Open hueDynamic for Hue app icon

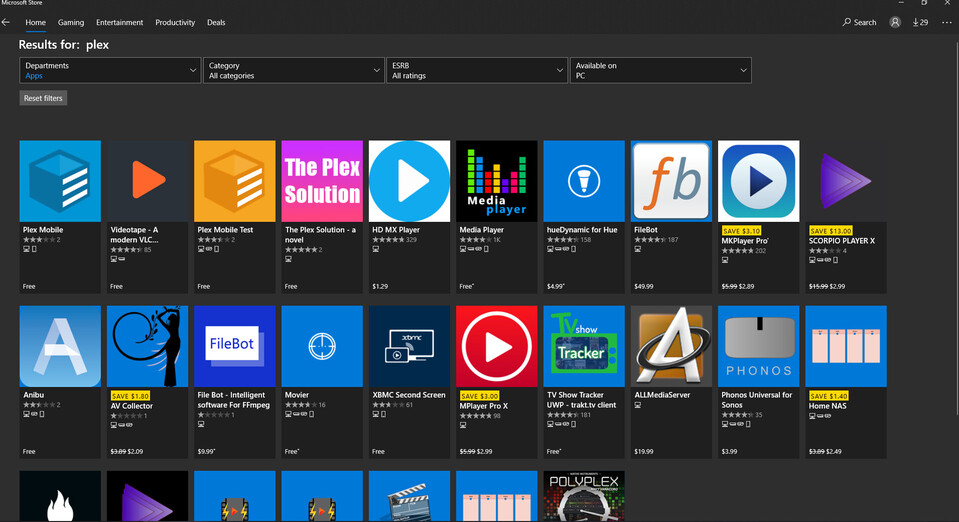tap(584, 181)
